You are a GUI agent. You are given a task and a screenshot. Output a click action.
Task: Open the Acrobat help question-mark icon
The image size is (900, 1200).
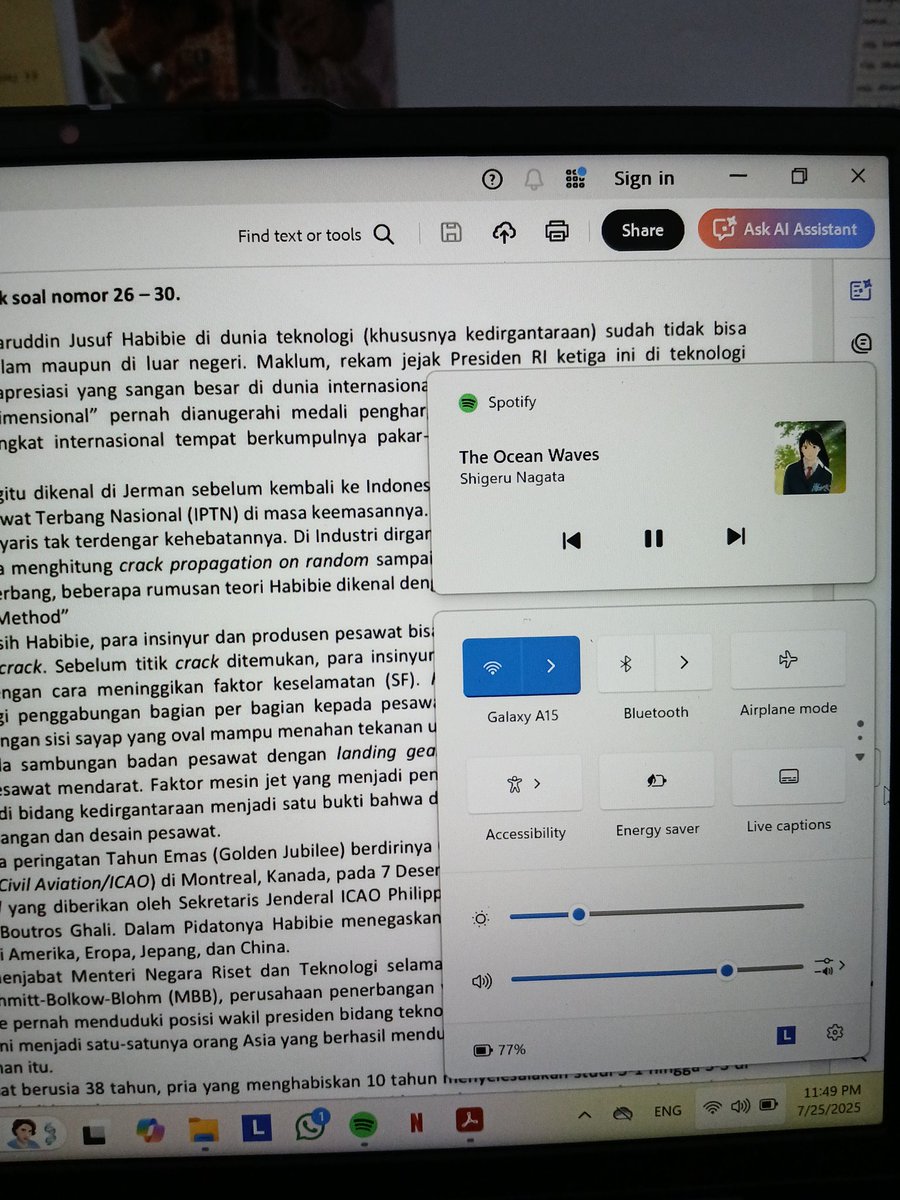492,179
